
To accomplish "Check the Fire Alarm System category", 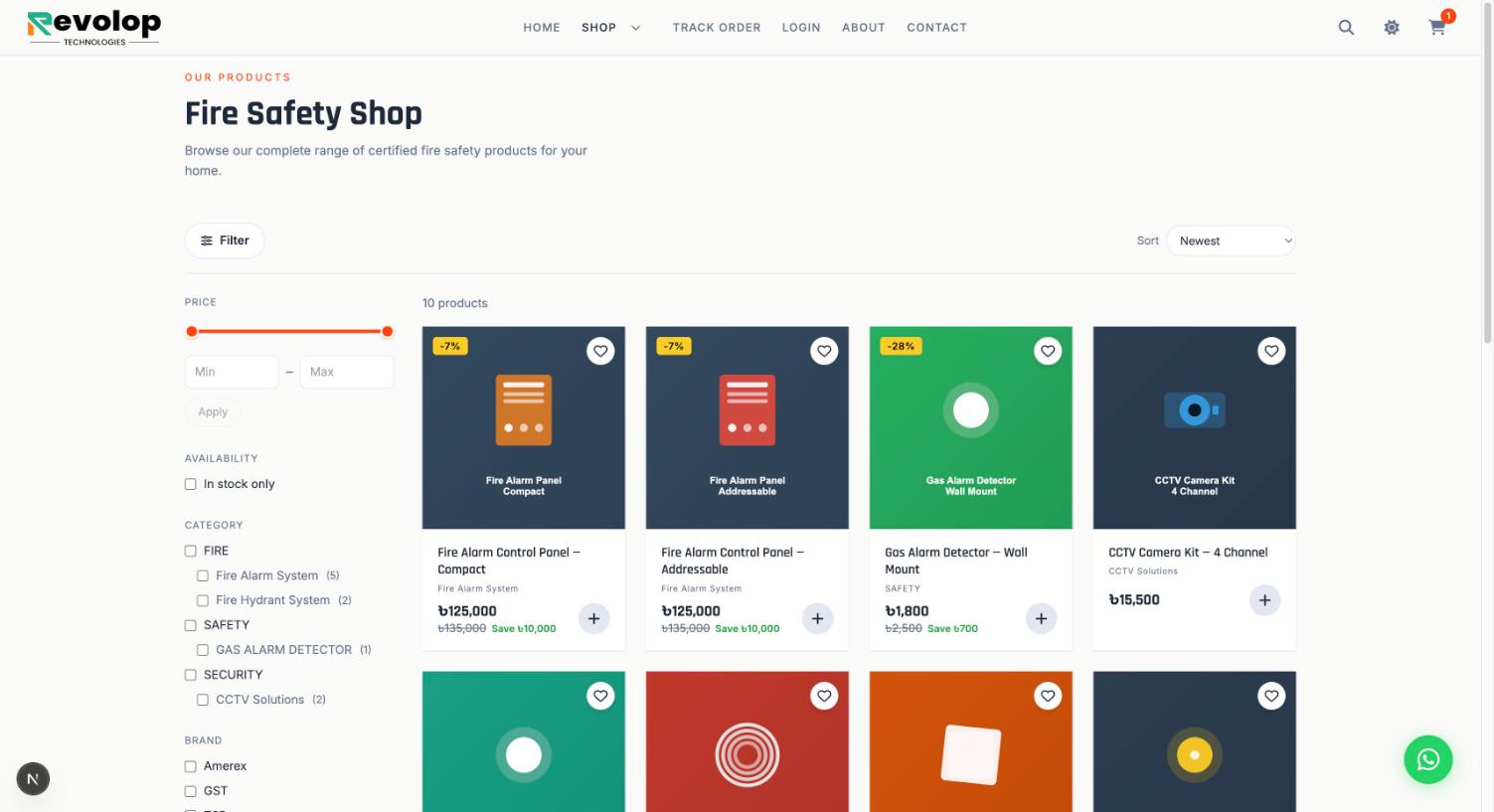I will [x=203, y=575].
